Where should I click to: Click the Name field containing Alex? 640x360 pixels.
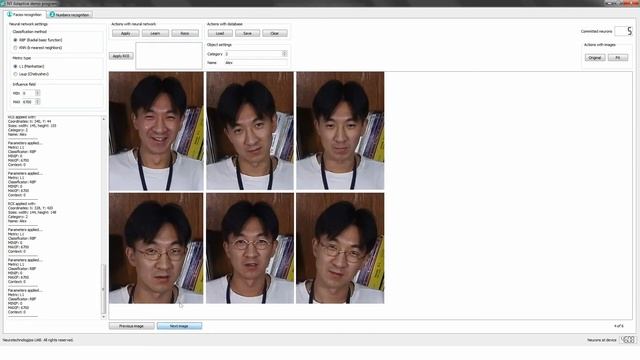click(x=256, y=62)
